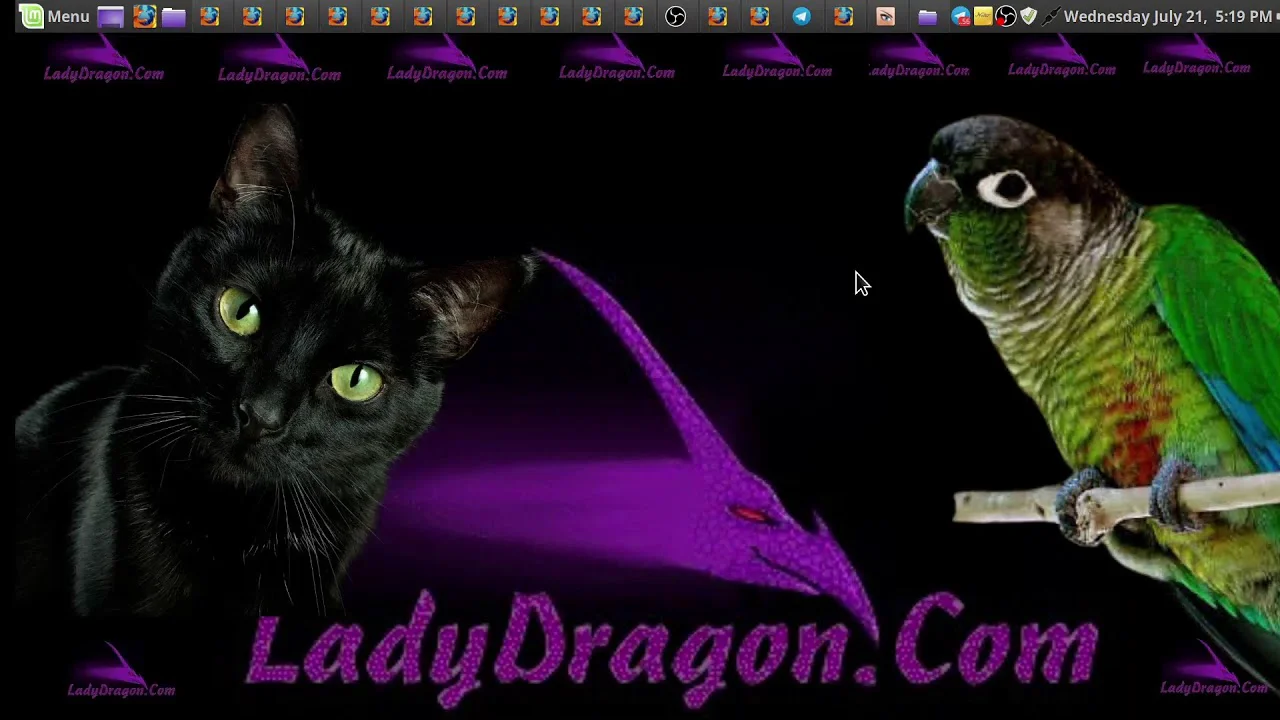This screenshot has width=1280, height=720.
Task: Open calendar from the date and time
Action: 1167,16
